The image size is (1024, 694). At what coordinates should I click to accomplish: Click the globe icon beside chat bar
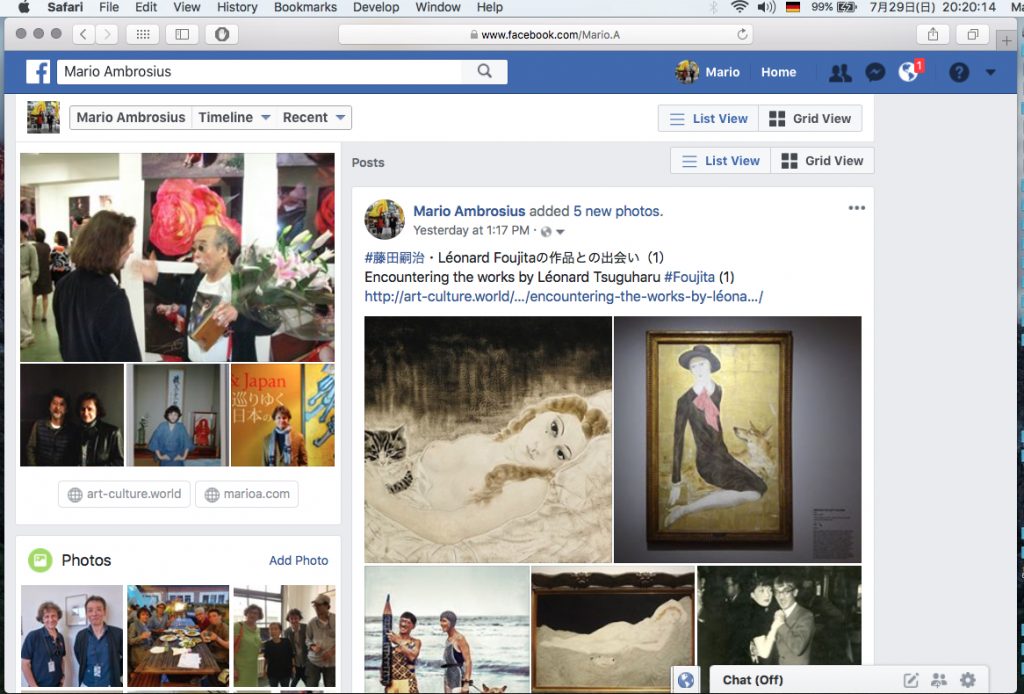[686, 680]
